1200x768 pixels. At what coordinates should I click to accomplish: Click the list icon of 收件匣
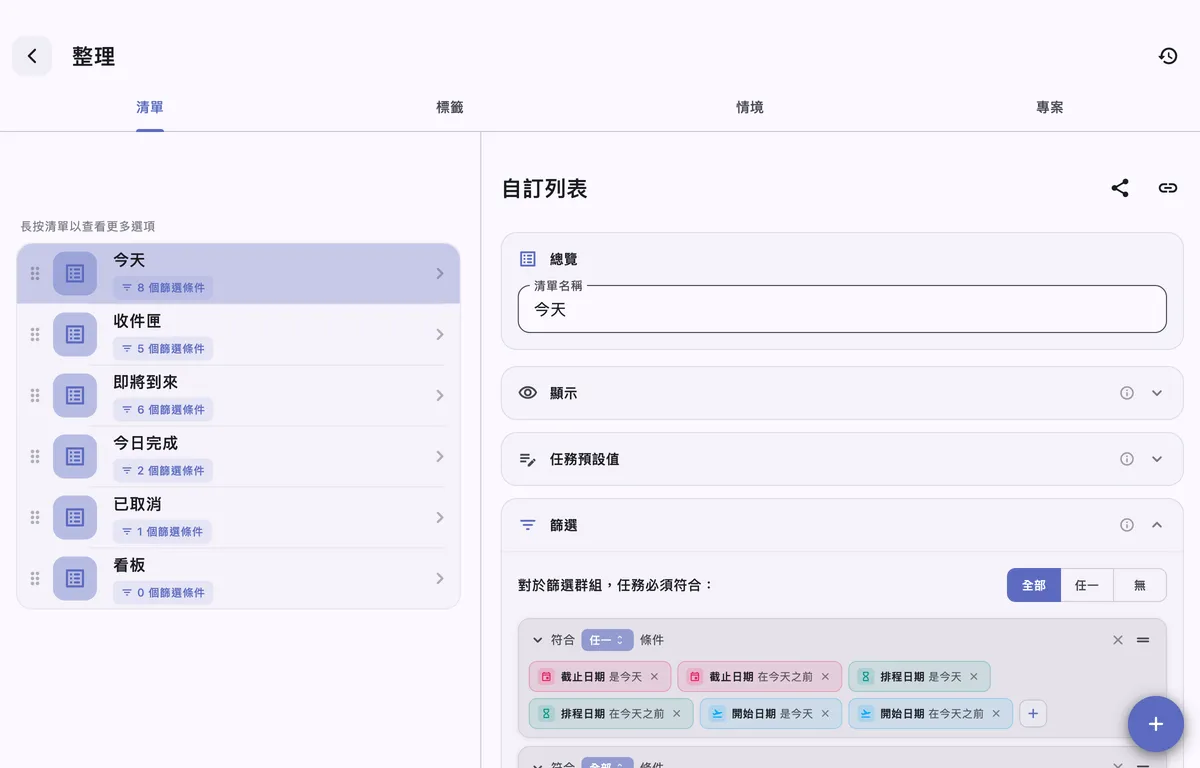point(75,334)
